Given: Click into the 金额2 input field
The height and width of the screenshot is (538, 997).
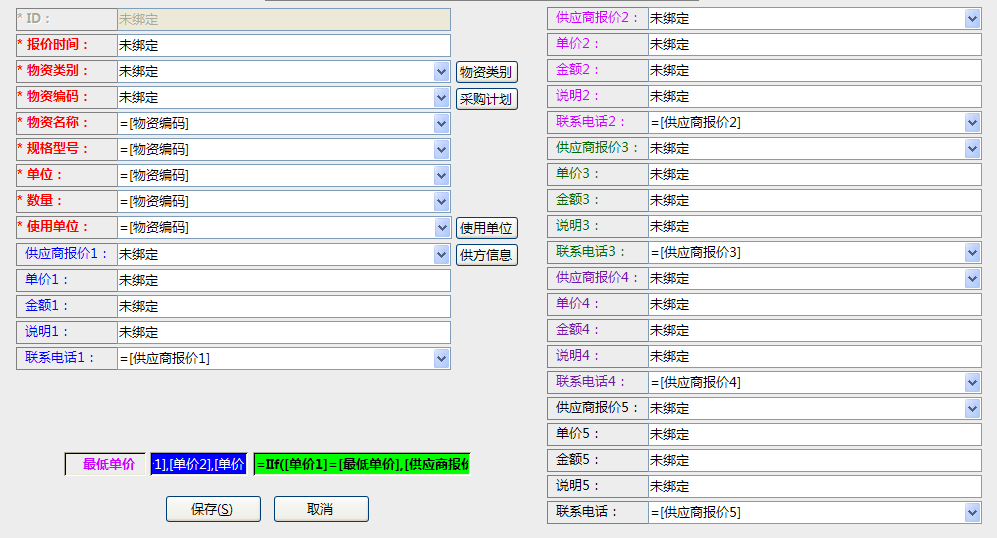Looking at the screenshot, I should pos(815,71).
